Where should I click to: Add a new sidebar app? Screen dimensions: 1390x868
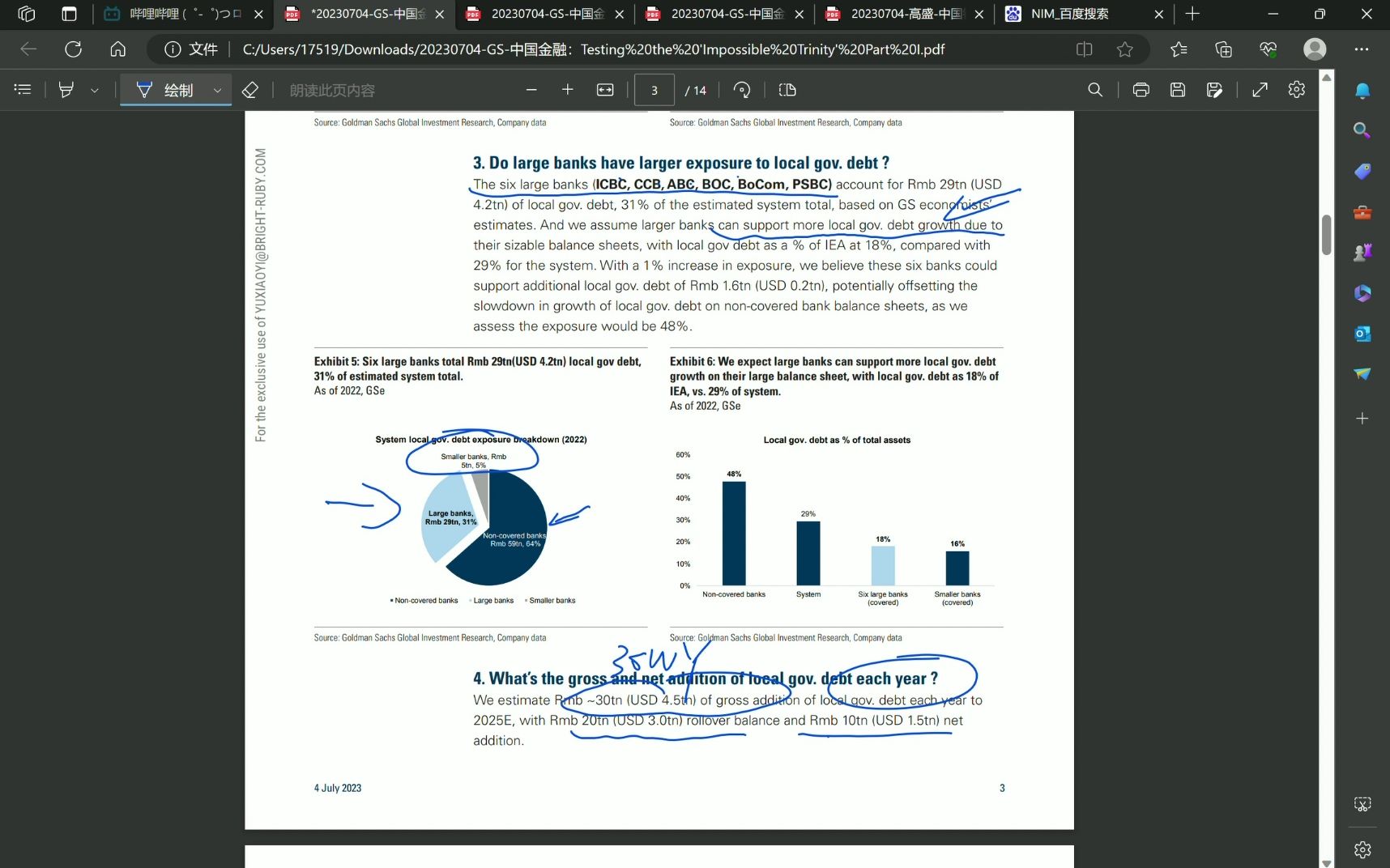click(1362, 419)
